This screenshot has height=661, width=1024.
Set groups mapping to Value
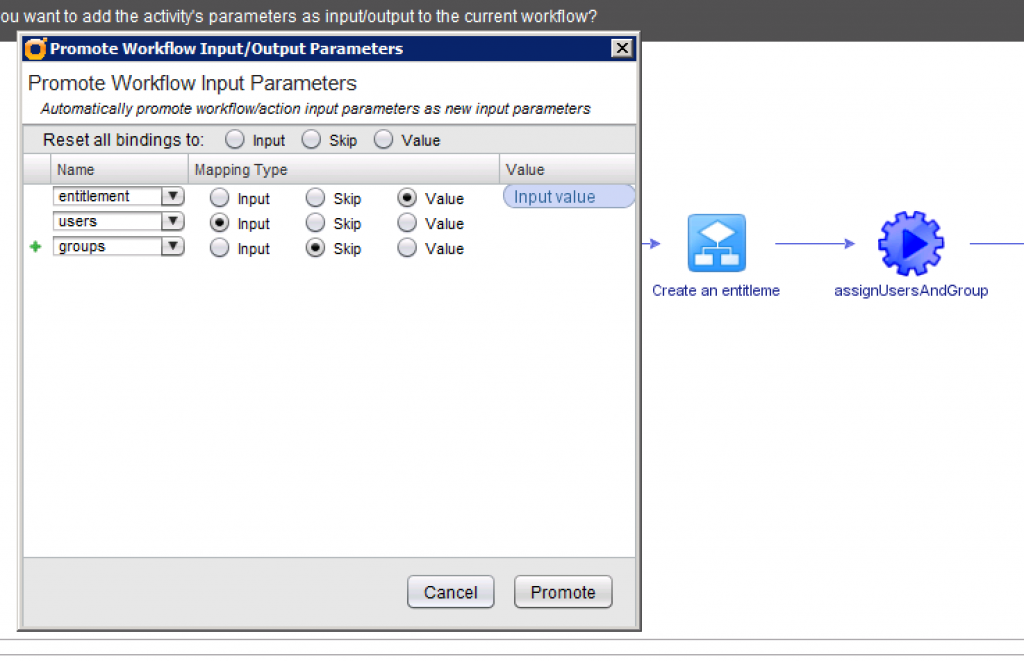pos(407,248)
